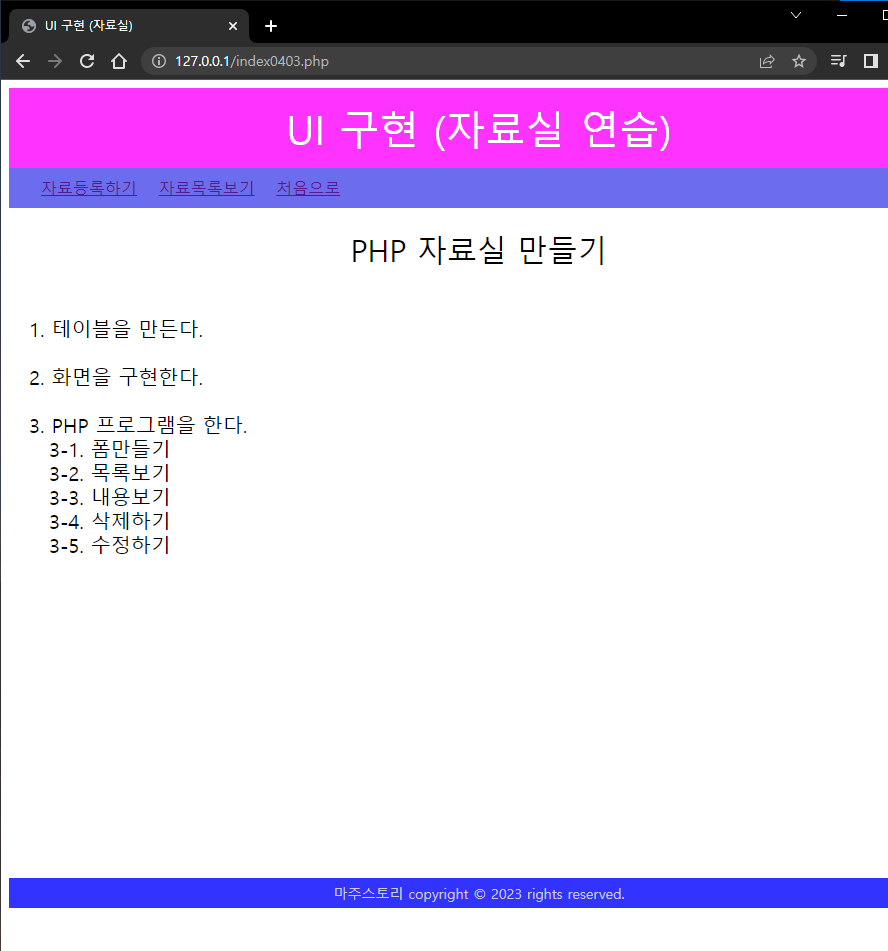This screenshot has height=951, width=888.
Task: Share this page via the share icon
Action: [767, 61]
